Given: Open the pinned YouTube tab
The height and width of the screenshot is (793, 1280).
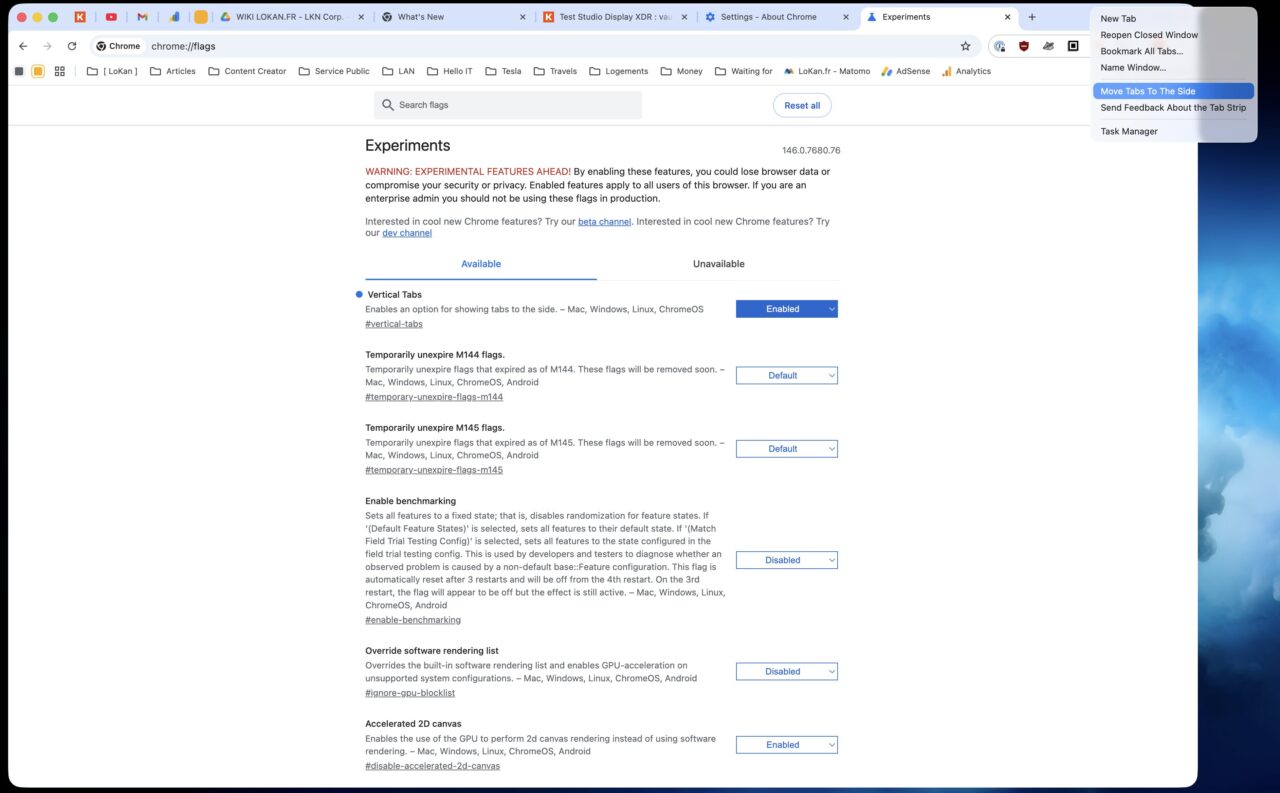Looking at the screenshot, I should tap(111, 16).
